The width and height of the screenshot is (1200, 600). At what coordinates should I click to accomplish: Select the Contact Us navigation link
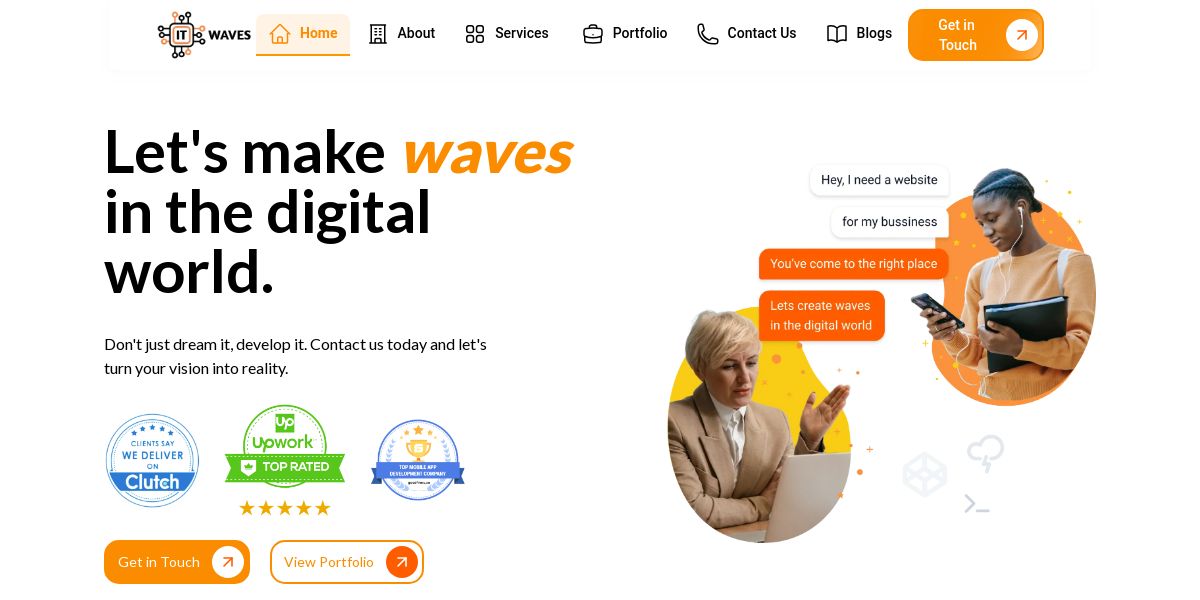click(747, 34)
